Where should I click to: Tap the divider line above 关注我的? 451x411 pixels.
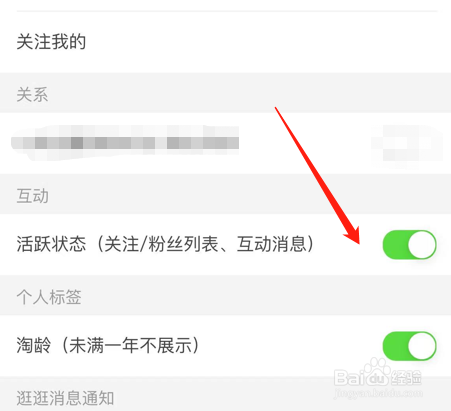tap(227, 11)
